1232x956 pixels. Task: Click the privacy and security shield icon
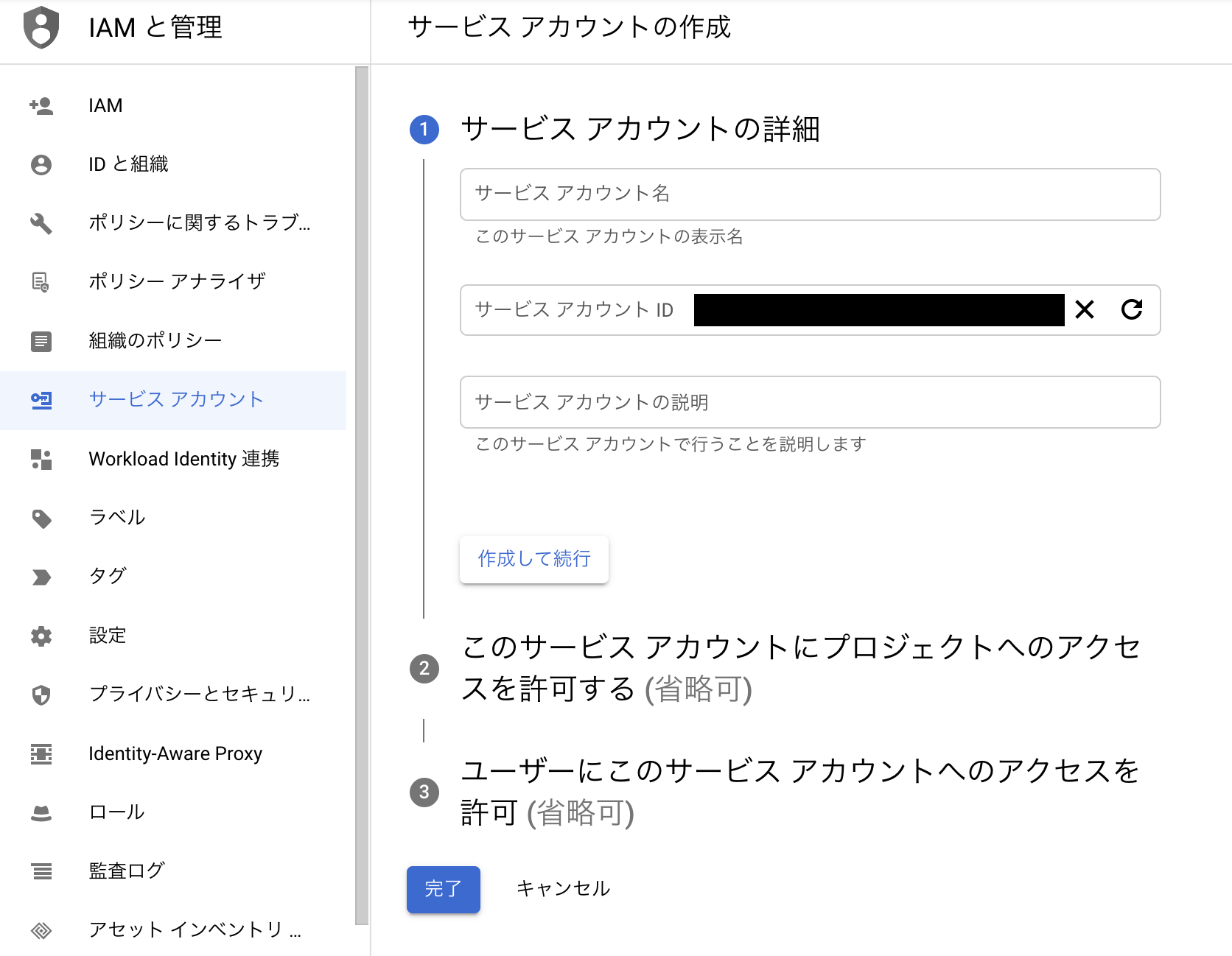tap(41, 695)
